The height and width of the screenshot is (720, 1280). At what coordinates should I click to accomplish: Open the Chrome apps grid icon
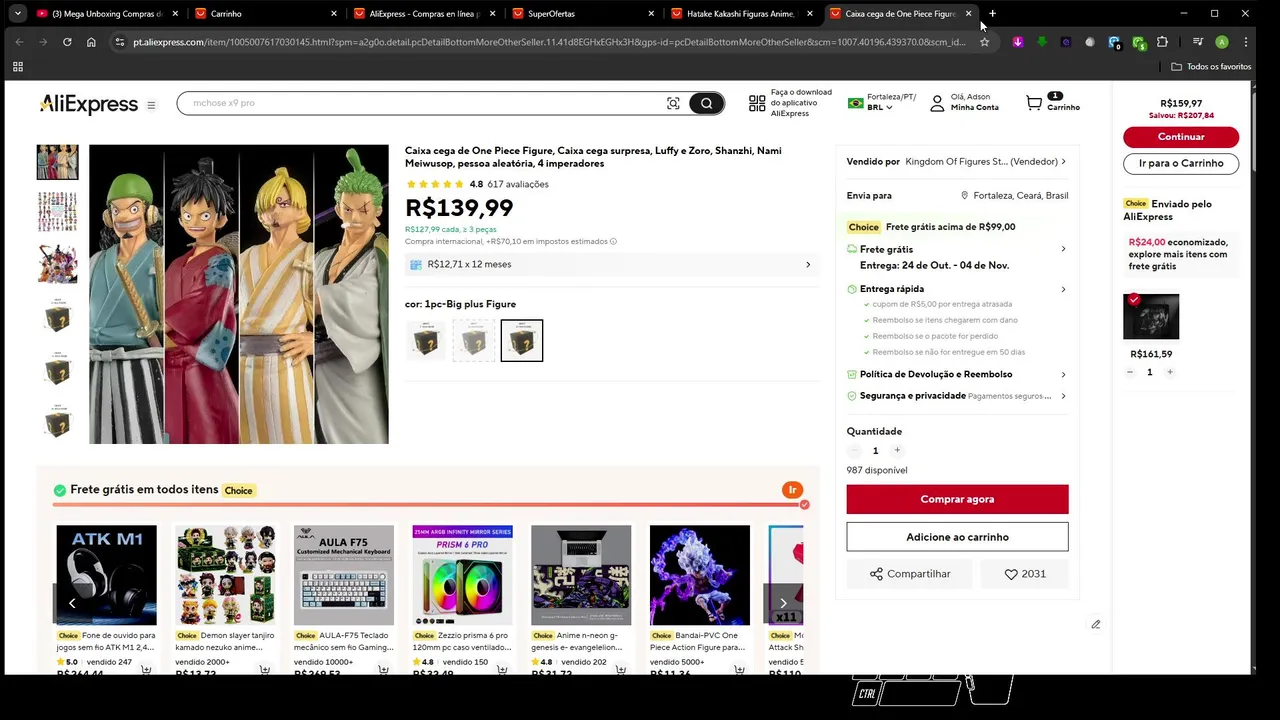pos(17,67)
